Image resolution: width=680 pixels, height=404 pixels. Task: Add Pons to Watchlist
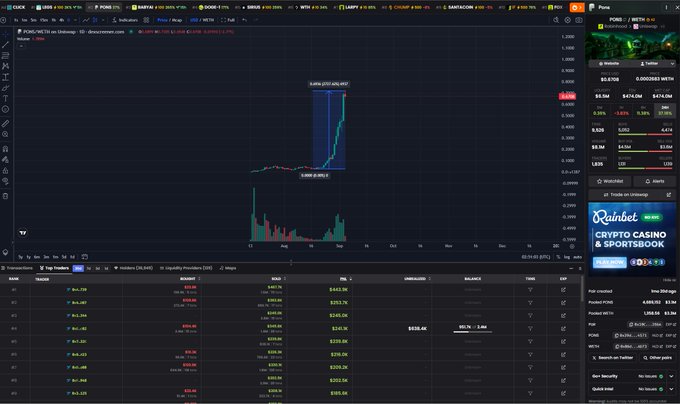coord(610,181)
